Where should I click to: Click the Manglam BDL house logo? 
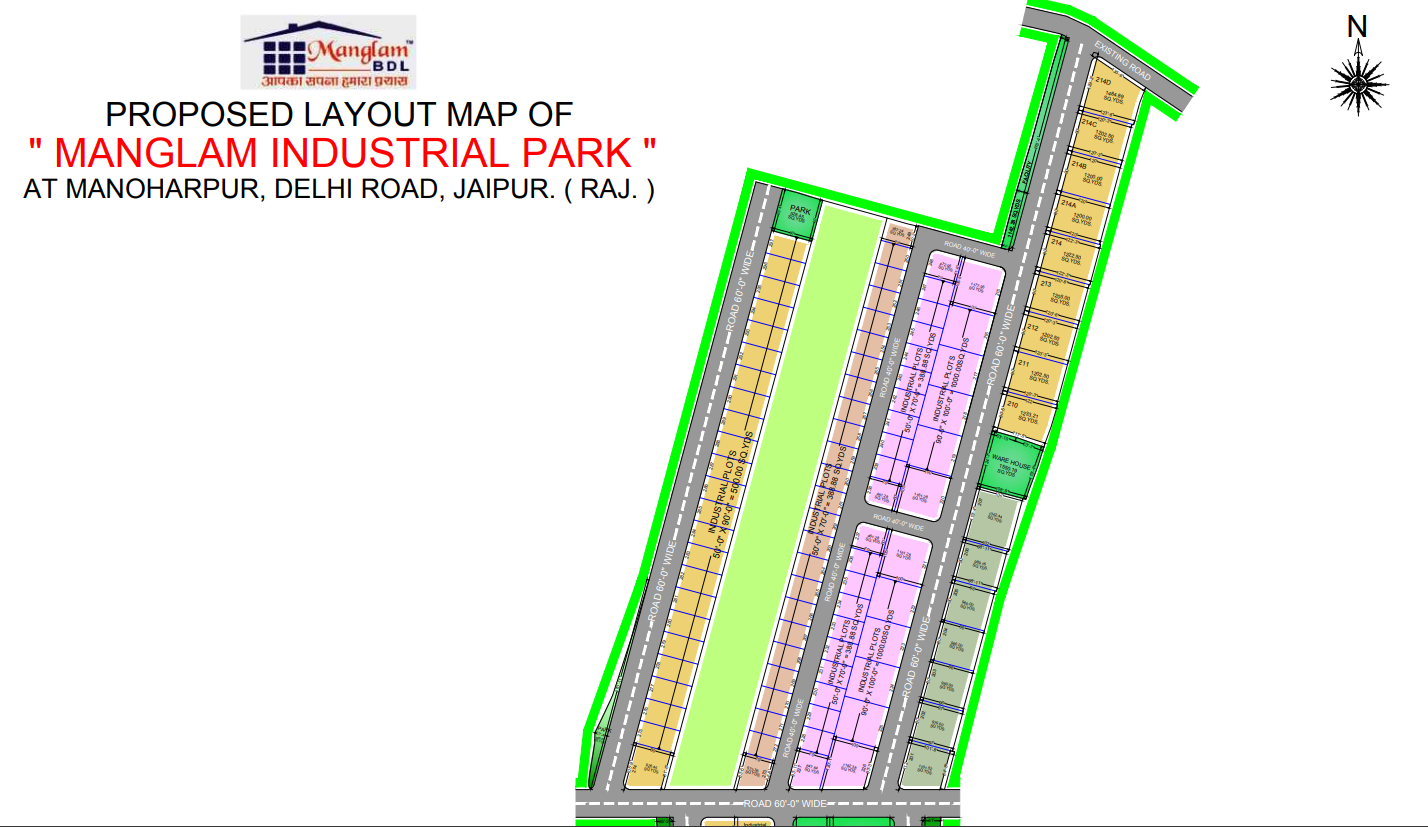[329, 52]
